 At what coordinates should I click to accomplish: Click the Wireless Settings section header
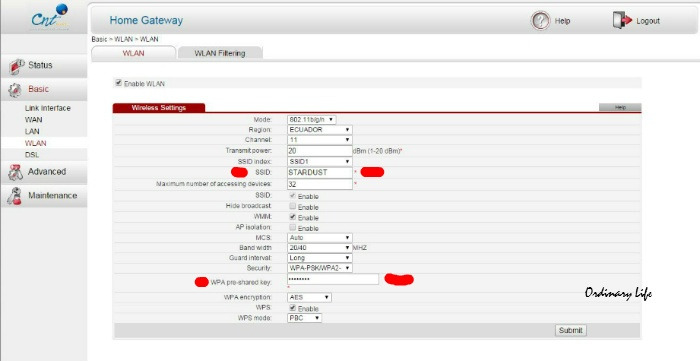158,108
